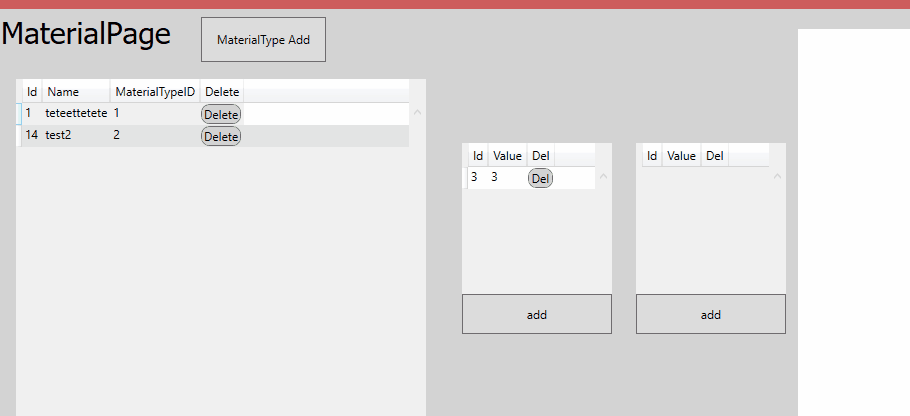Click Del header in the empty grid
Image resolution: width=910 pixels, height=416 pixels.
pyautogui.click(x=714, y=156)
